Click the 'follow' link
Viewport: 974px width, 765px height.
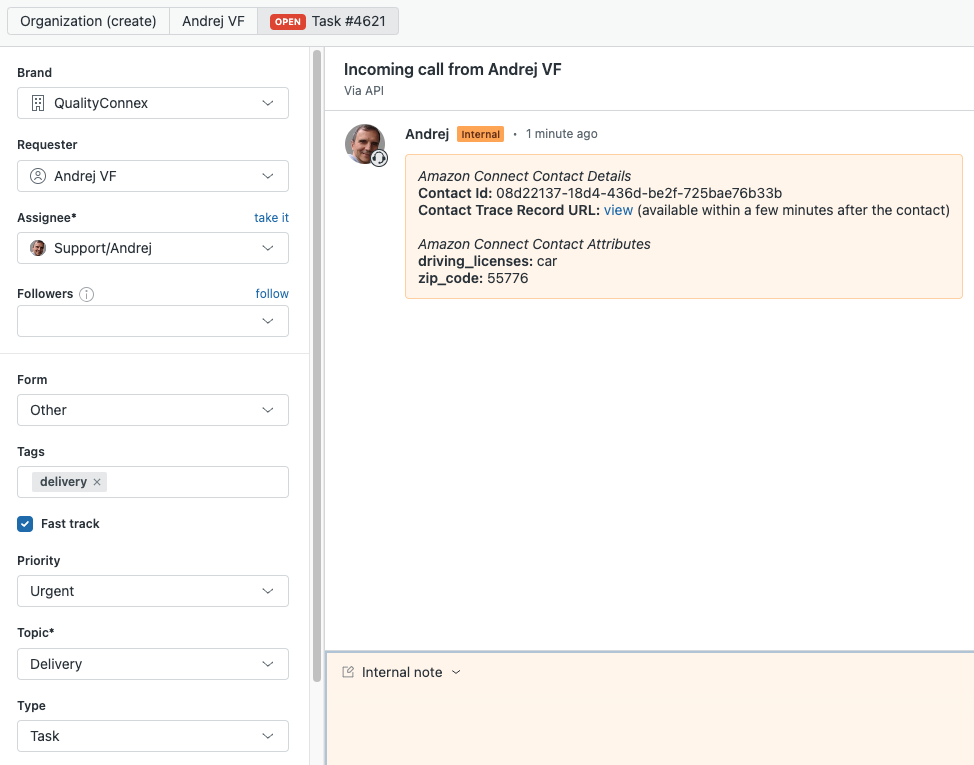pyautogui.click(x=272, y=294)
